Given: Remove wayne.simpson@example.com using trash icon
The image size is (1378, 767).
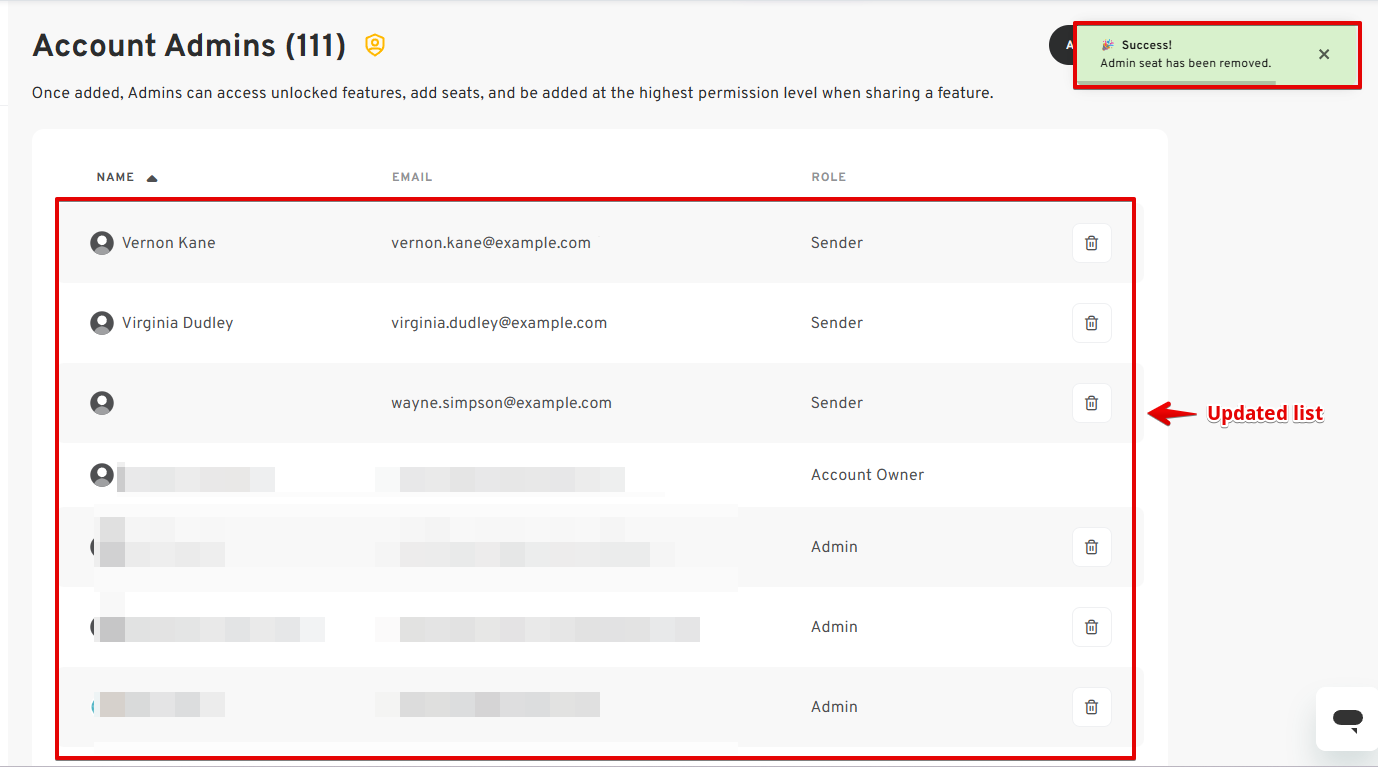Looking at the screenshot, I should pos(1091,403).
